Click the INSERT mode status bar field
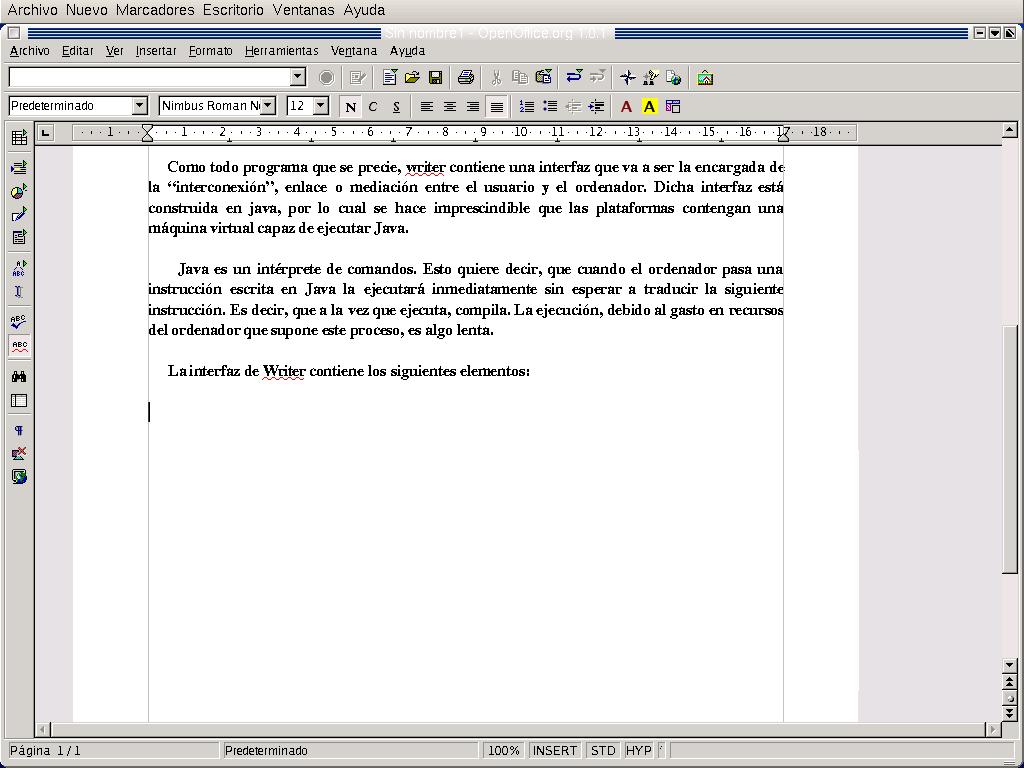This screenshot has height=768, width=1024. (554, 750)
